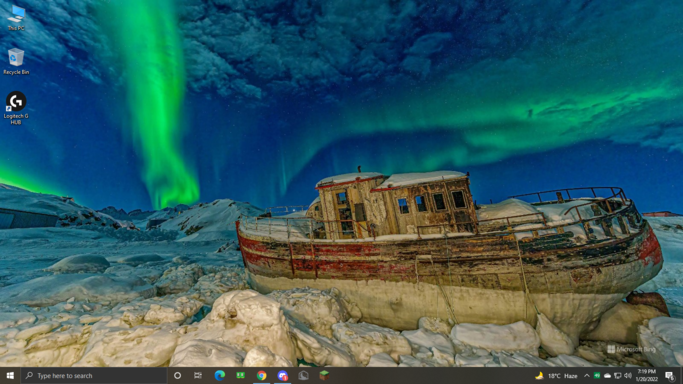Screen dimensions: 683x384
Task: Open Task View on the taskbar
Action: pos(198,375)
